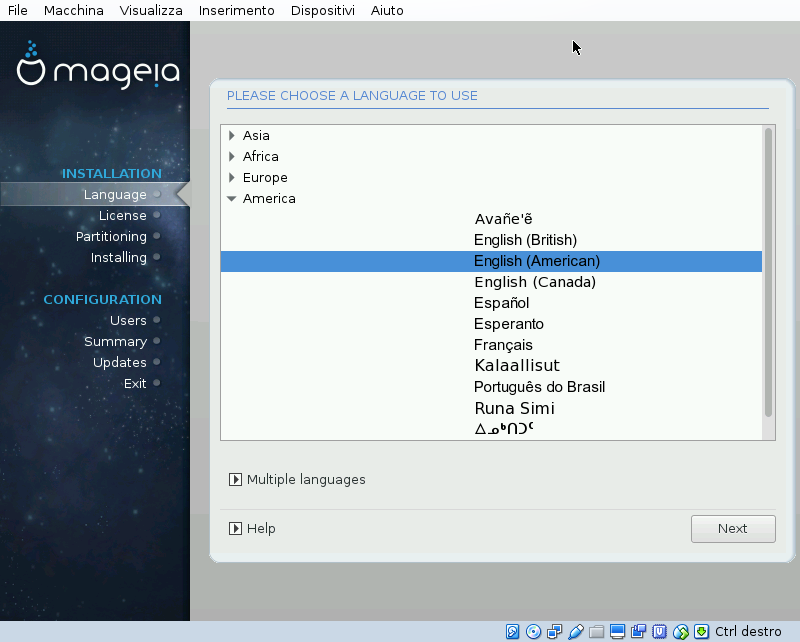The height and width of the screenshot is (642, 800).
Task: Open the File menu
Action: (x=18, y=10)
